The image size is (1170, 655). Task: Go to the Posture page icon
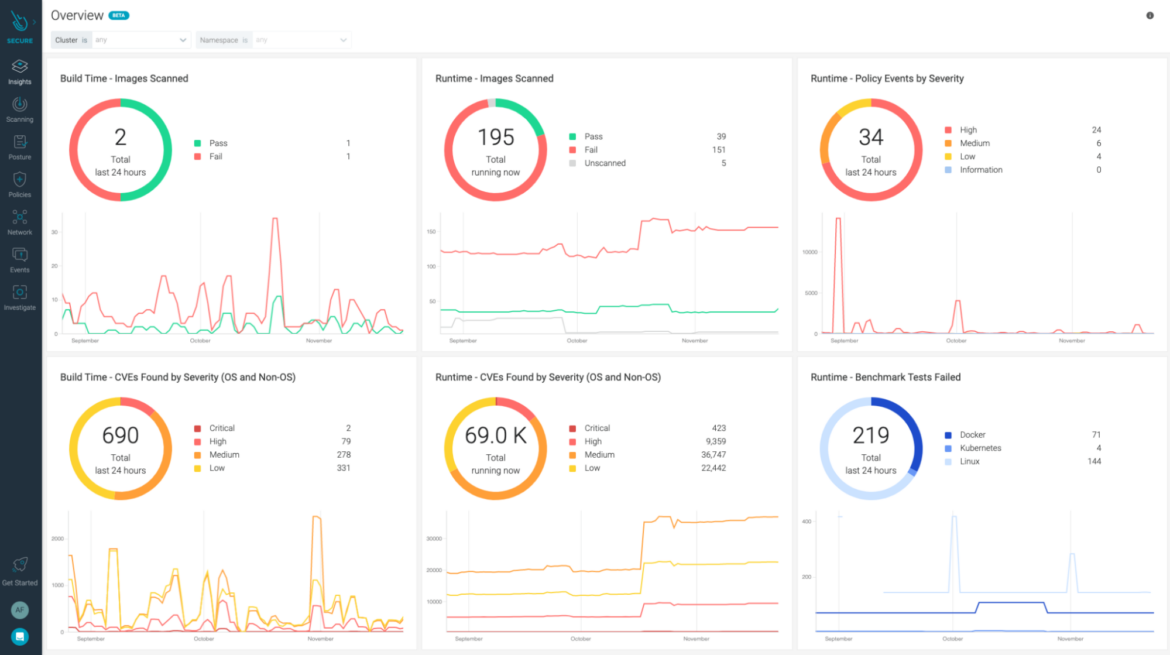pyautogui.click(x=20, y=143)
